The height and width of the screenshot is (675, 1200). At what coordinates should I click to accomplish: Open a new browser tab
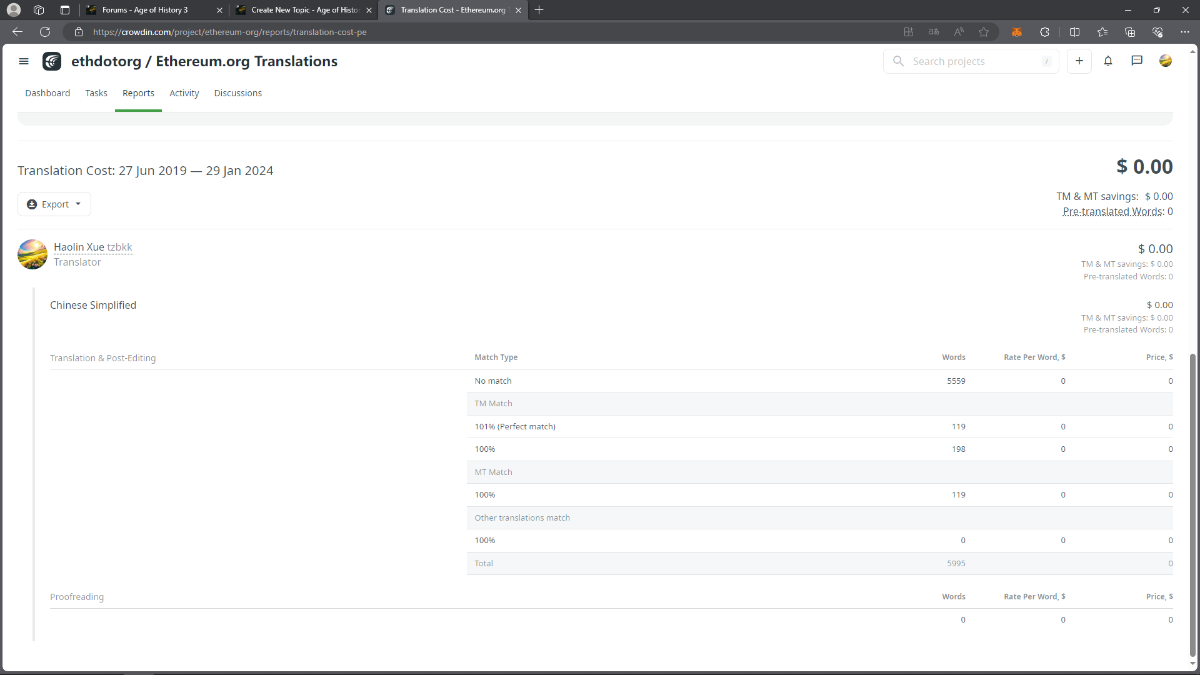click(539, 9)
